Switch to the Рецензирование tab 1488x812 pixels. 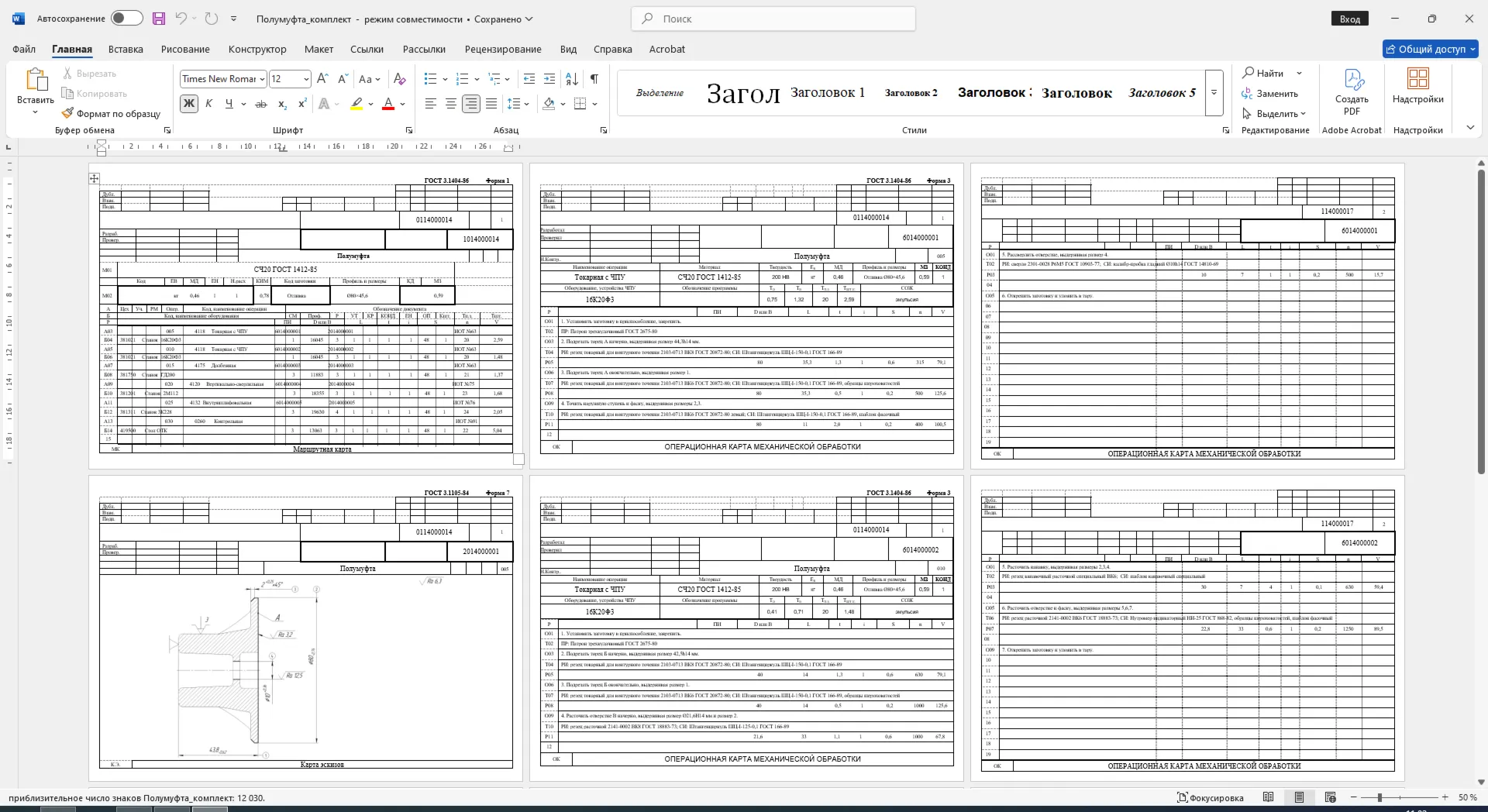point(503,49)
